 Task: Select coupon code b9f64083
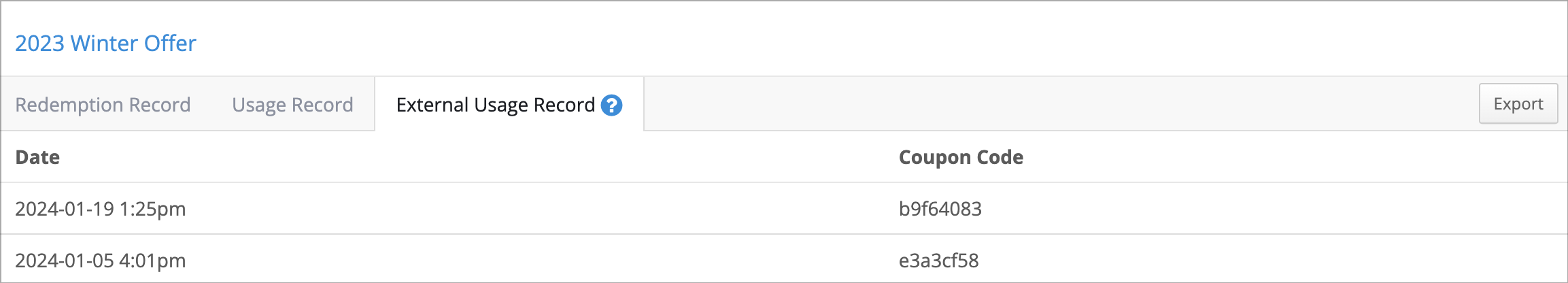coord(940,209)
